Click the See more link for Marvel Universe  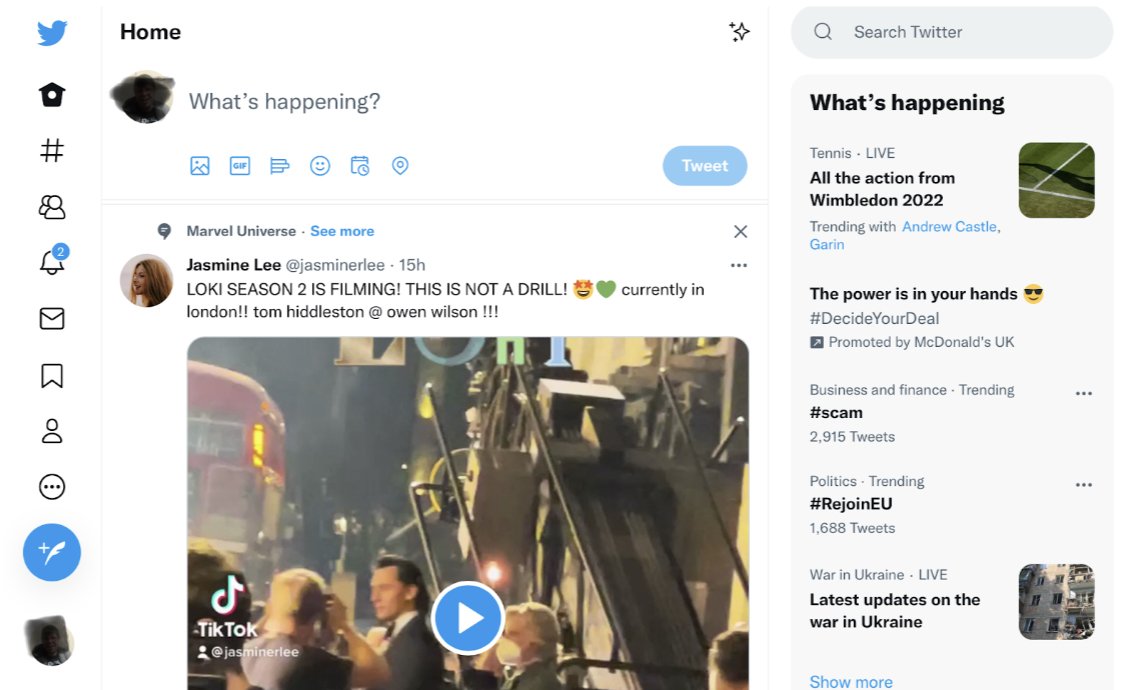tap(342, 231)
